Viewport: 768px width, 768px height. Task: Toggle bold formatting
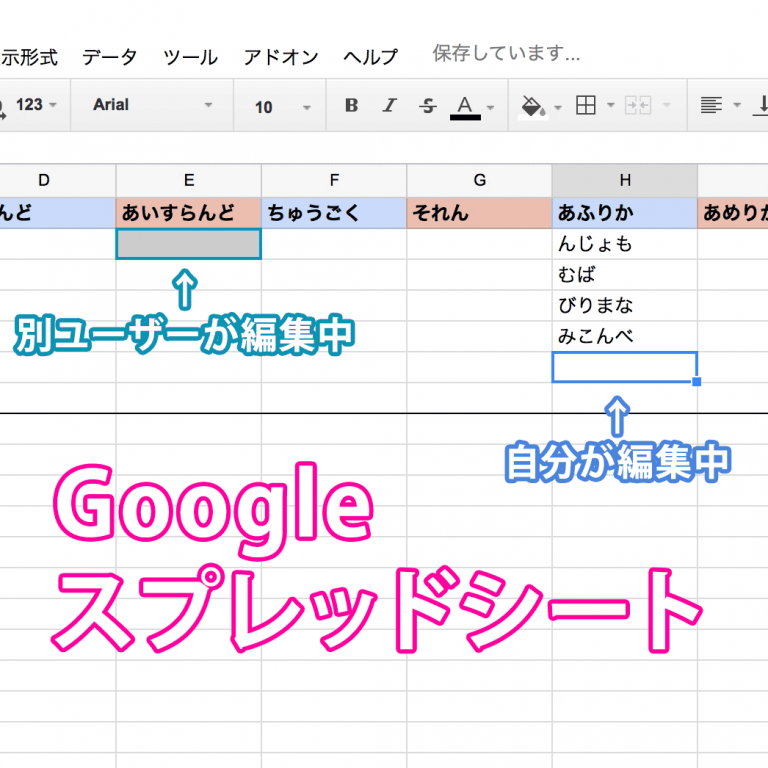point(351,105)
